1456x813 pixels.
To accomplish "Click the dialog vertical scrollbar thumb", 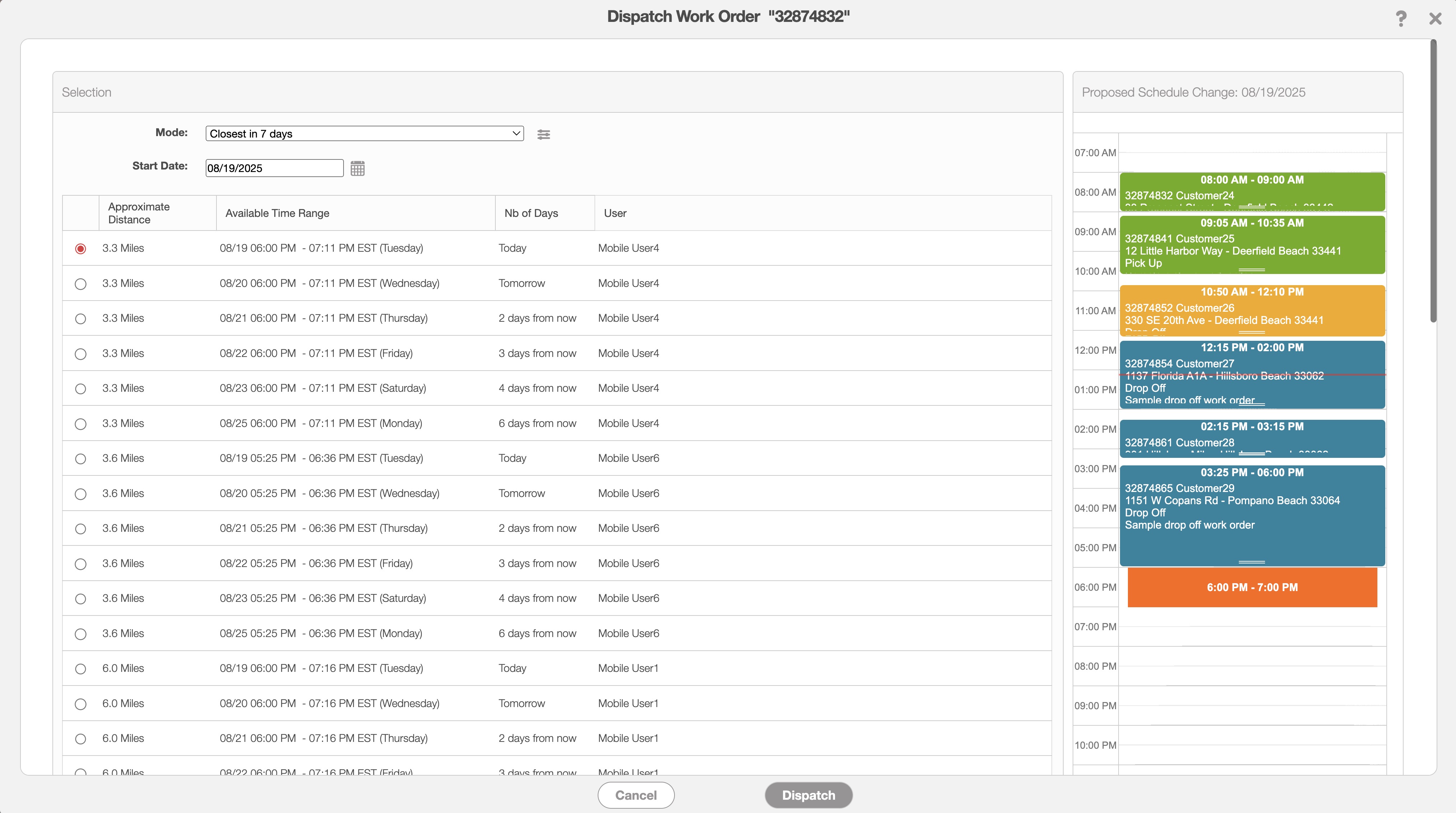I will 1433,181.
